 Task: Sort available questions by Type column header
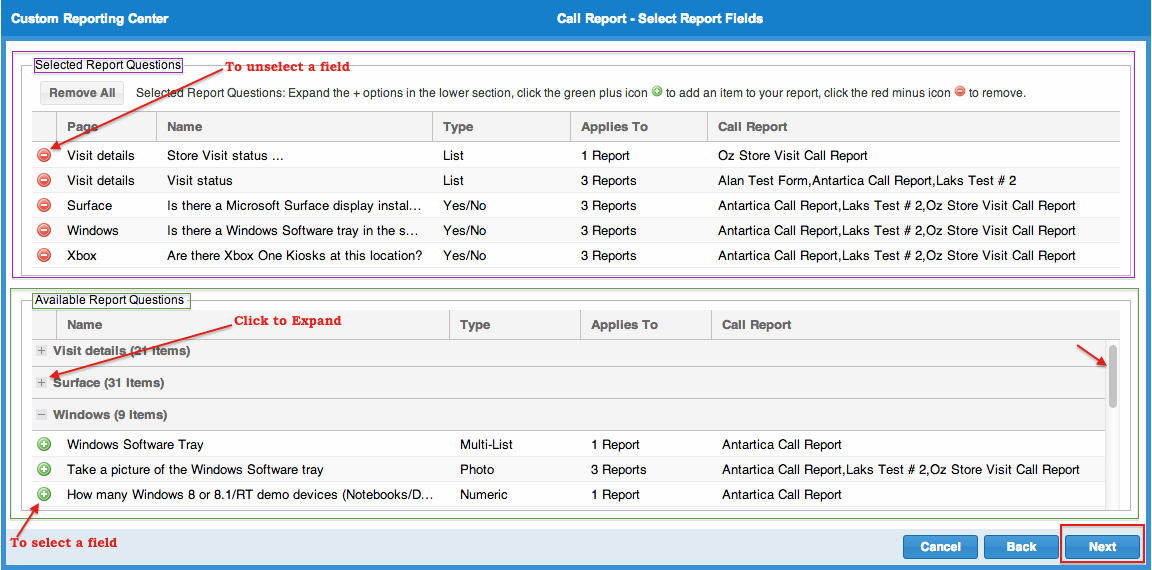coord(475,325)
